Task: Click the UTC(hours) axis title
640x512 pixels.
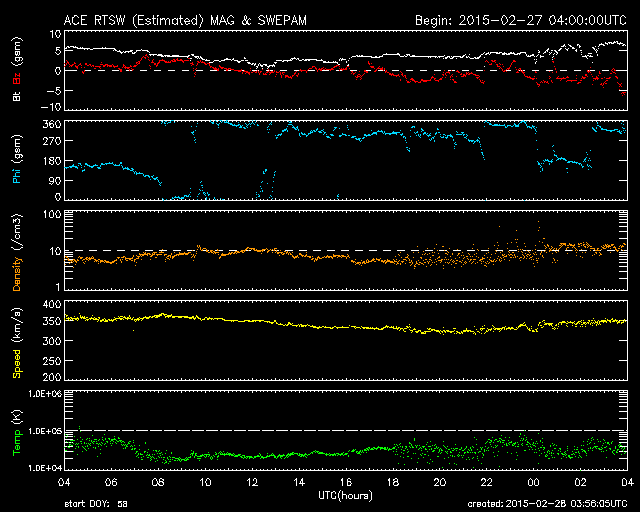Action: (345, 496)
